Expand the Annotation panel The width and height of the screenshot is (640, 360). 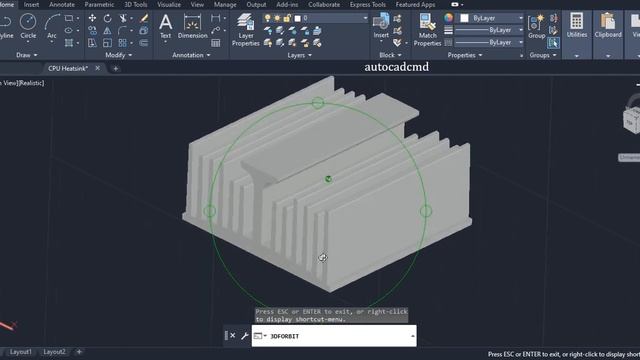191,55
